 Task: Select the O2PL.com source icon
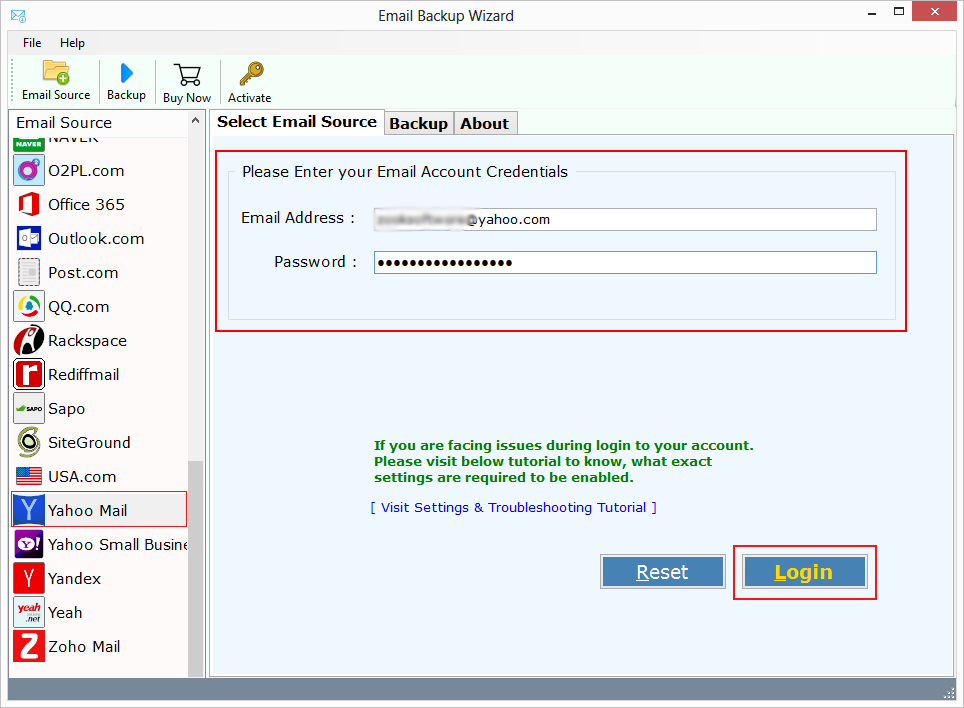tap(29, 170)
